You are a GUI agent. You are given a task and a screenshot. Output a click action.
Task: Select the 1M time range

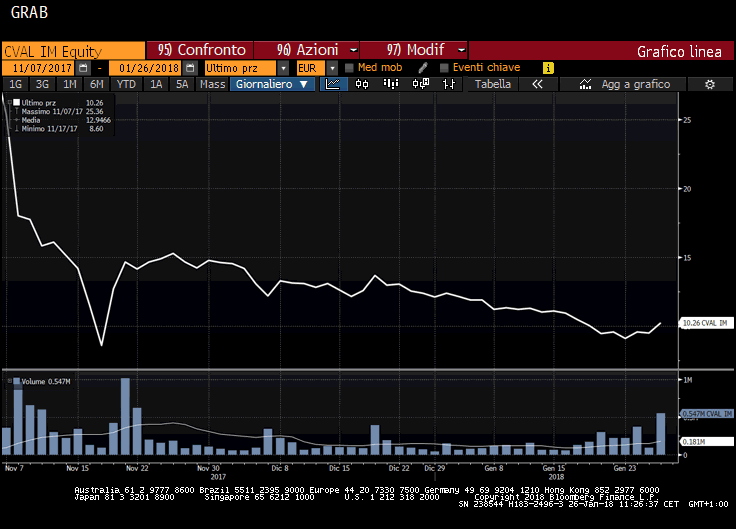pyautogui.click(x=69, y=84)
